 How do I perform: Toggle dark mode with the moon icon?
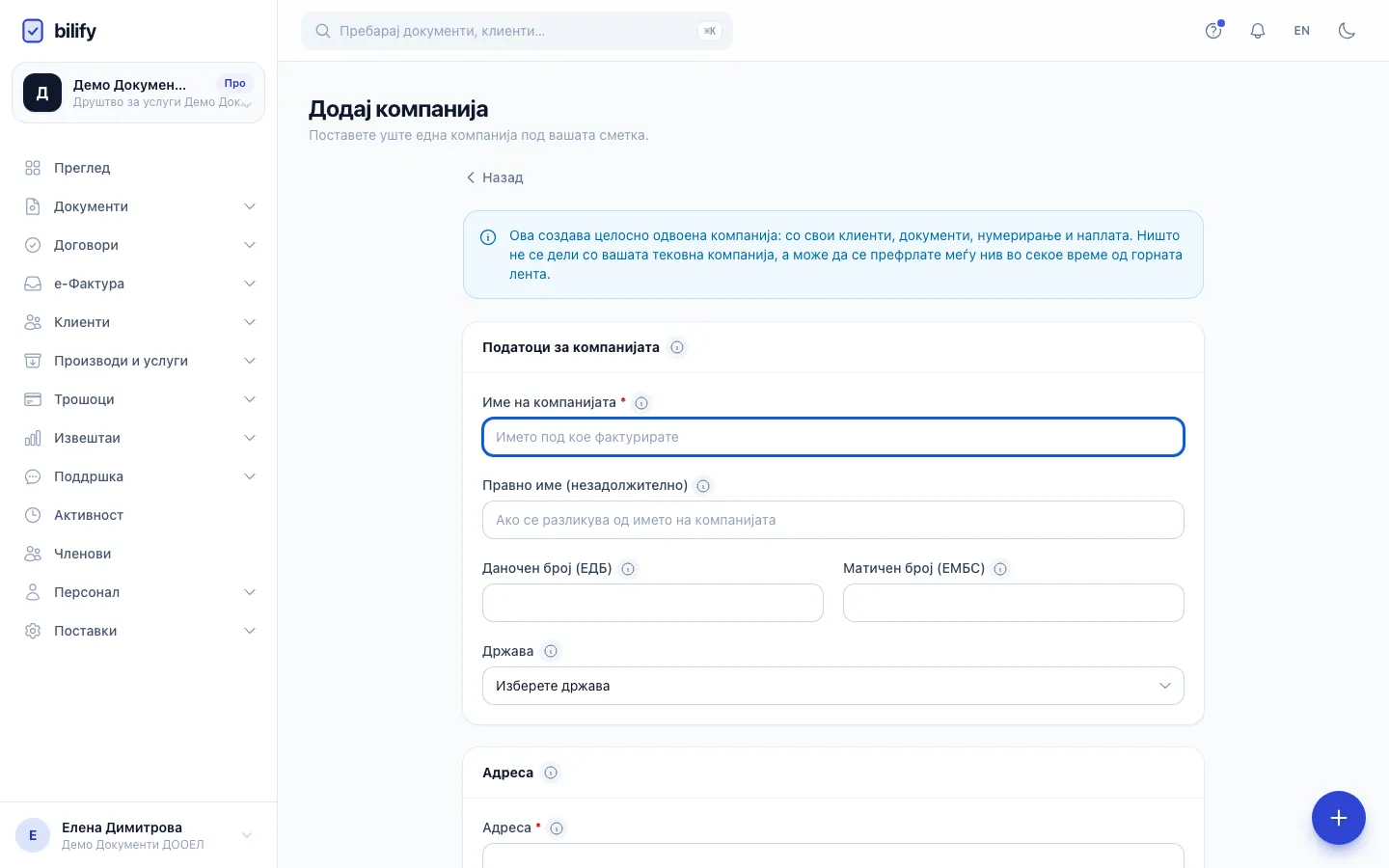[1347, 31]
